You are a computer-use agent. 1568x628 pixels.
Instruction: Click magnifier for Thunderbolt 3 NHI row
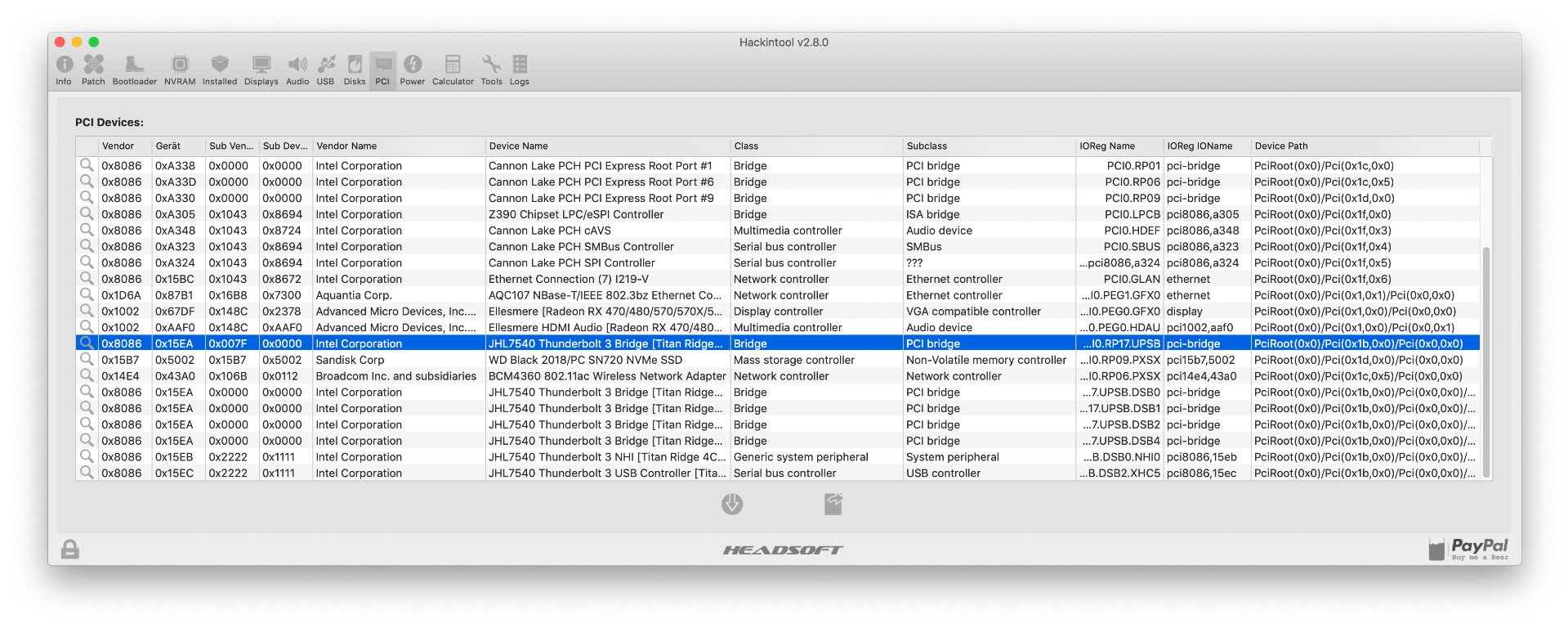[87, 457]
